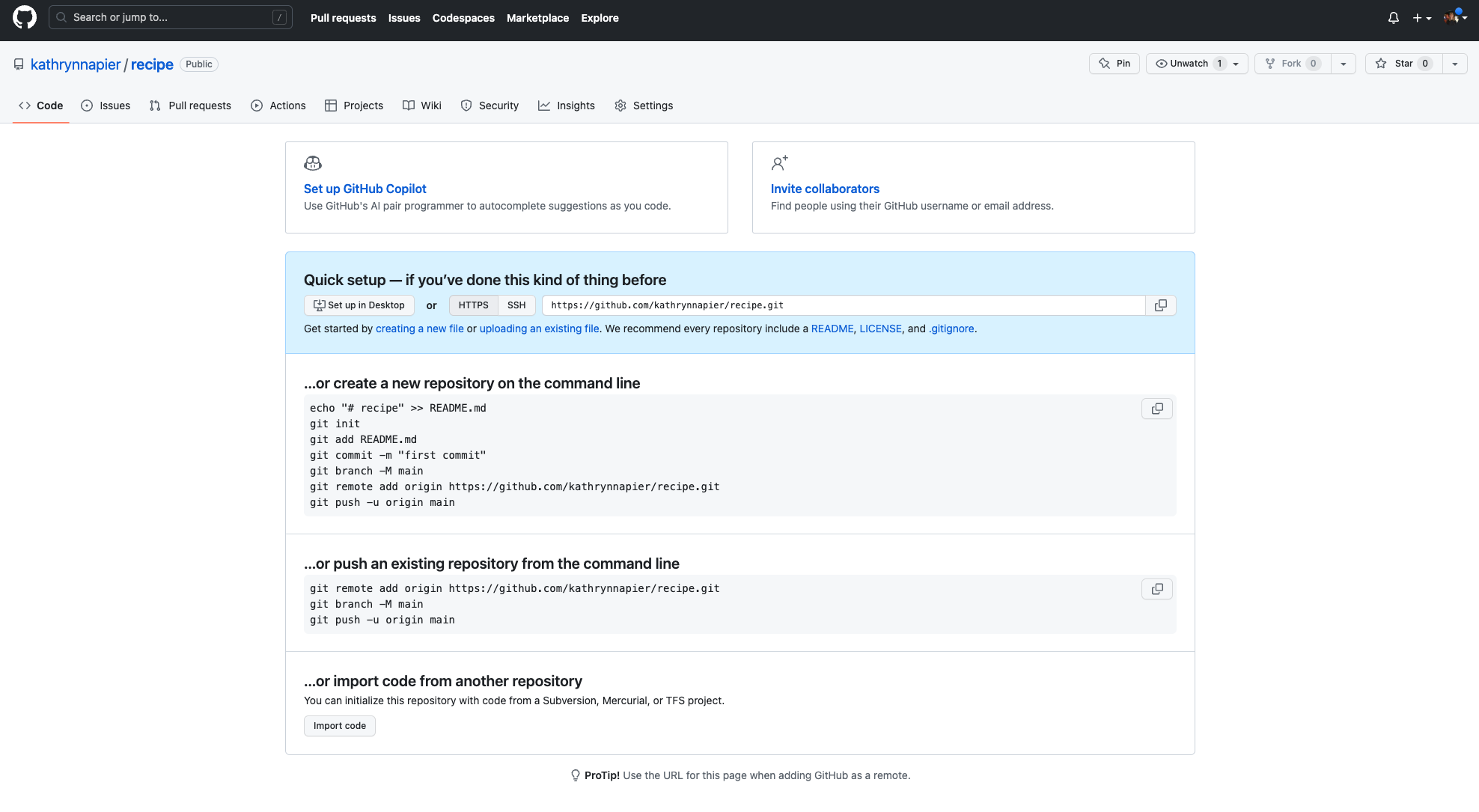
Task: Open the notifications bell
Action: click(1393, 18)
